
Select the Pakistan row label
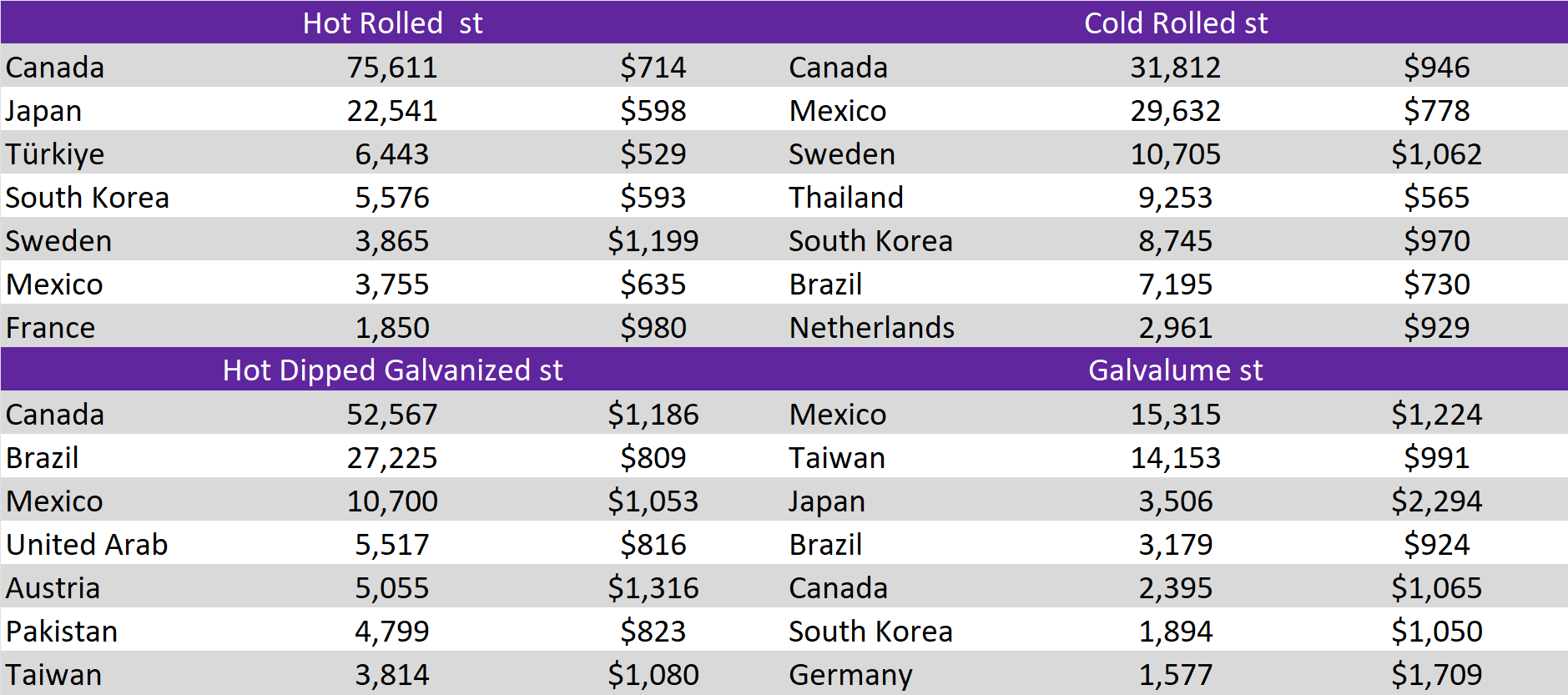pyautogui.click(x=62, y=632)
